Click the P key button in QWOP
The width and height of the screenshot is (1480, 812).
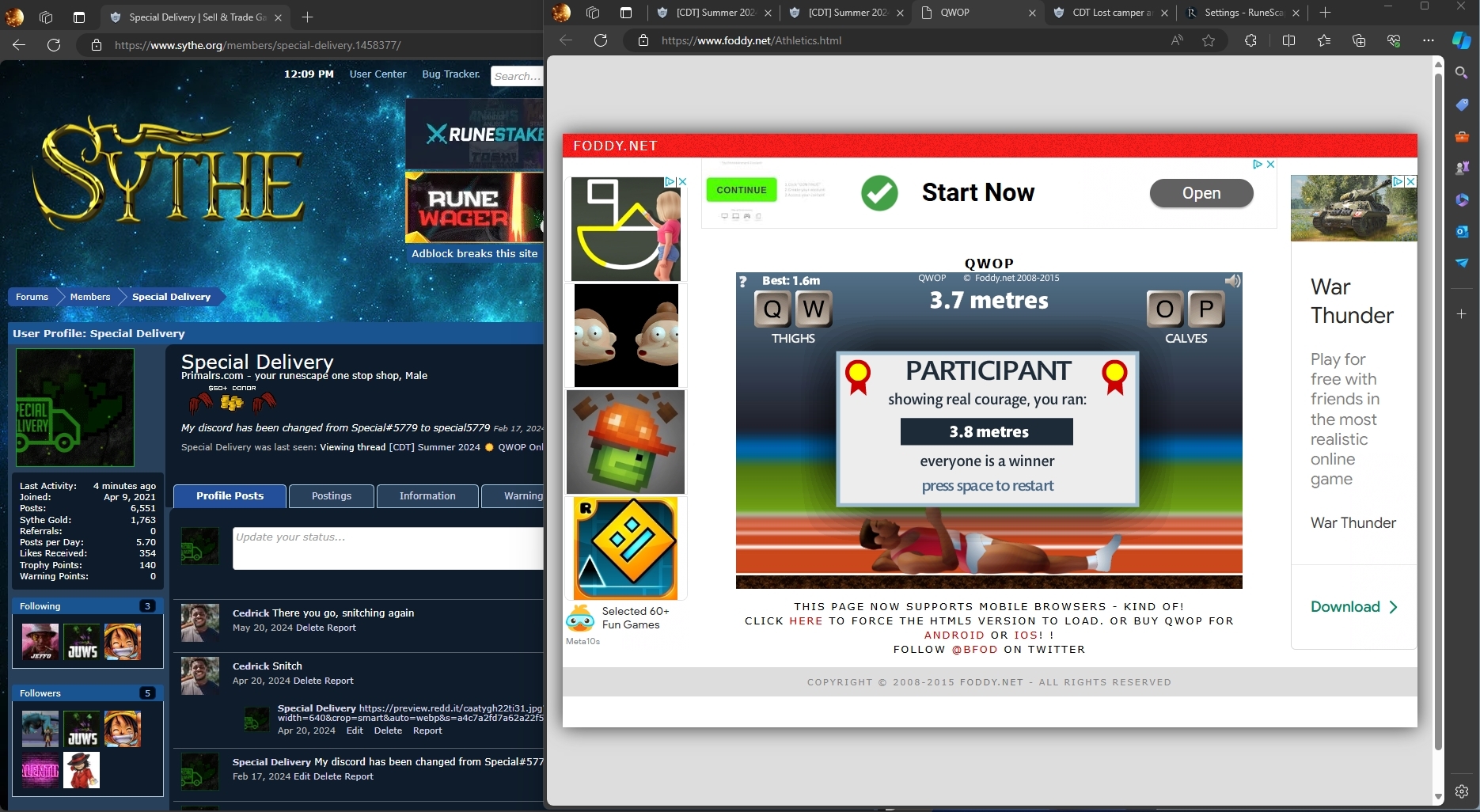point(1206,309)
